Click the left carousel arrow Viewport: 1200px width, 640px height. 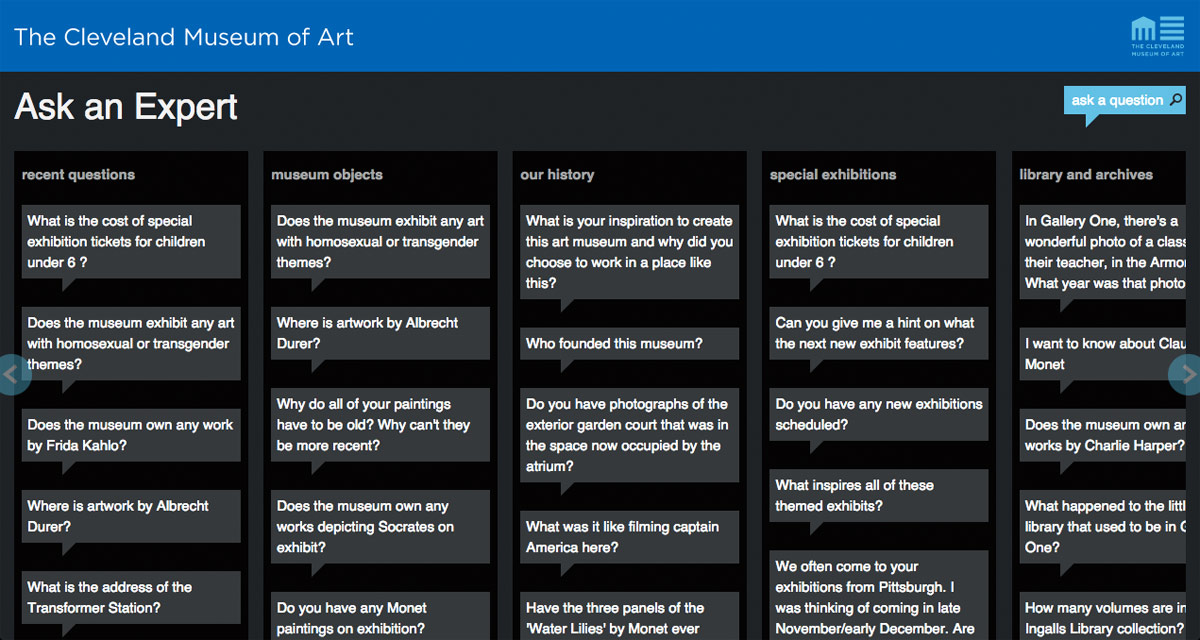pos(14,374)
